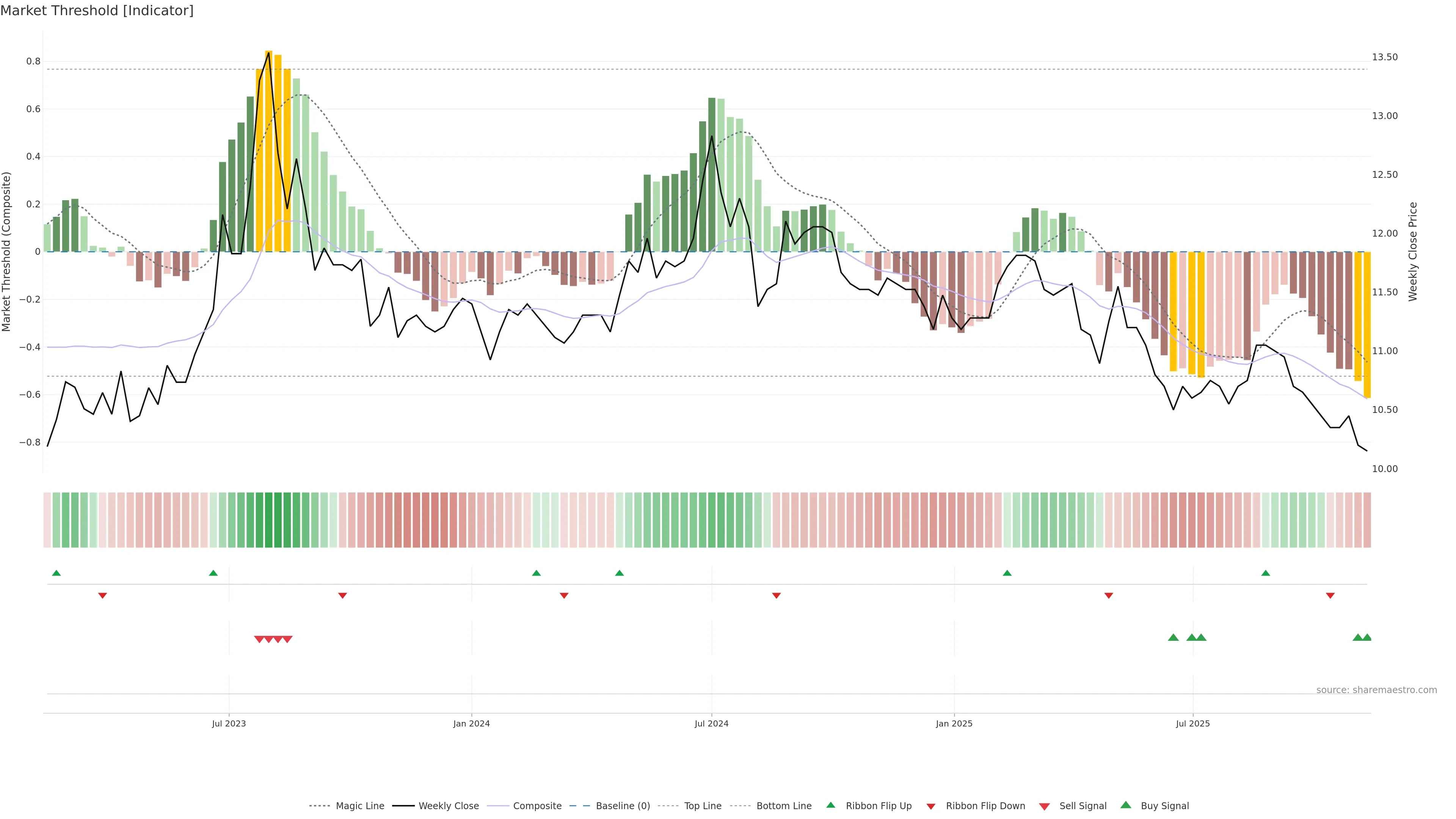Click the Sell Signal legend icon
The height and width of the screenshot is (819, 1456).
point(1045,806)
